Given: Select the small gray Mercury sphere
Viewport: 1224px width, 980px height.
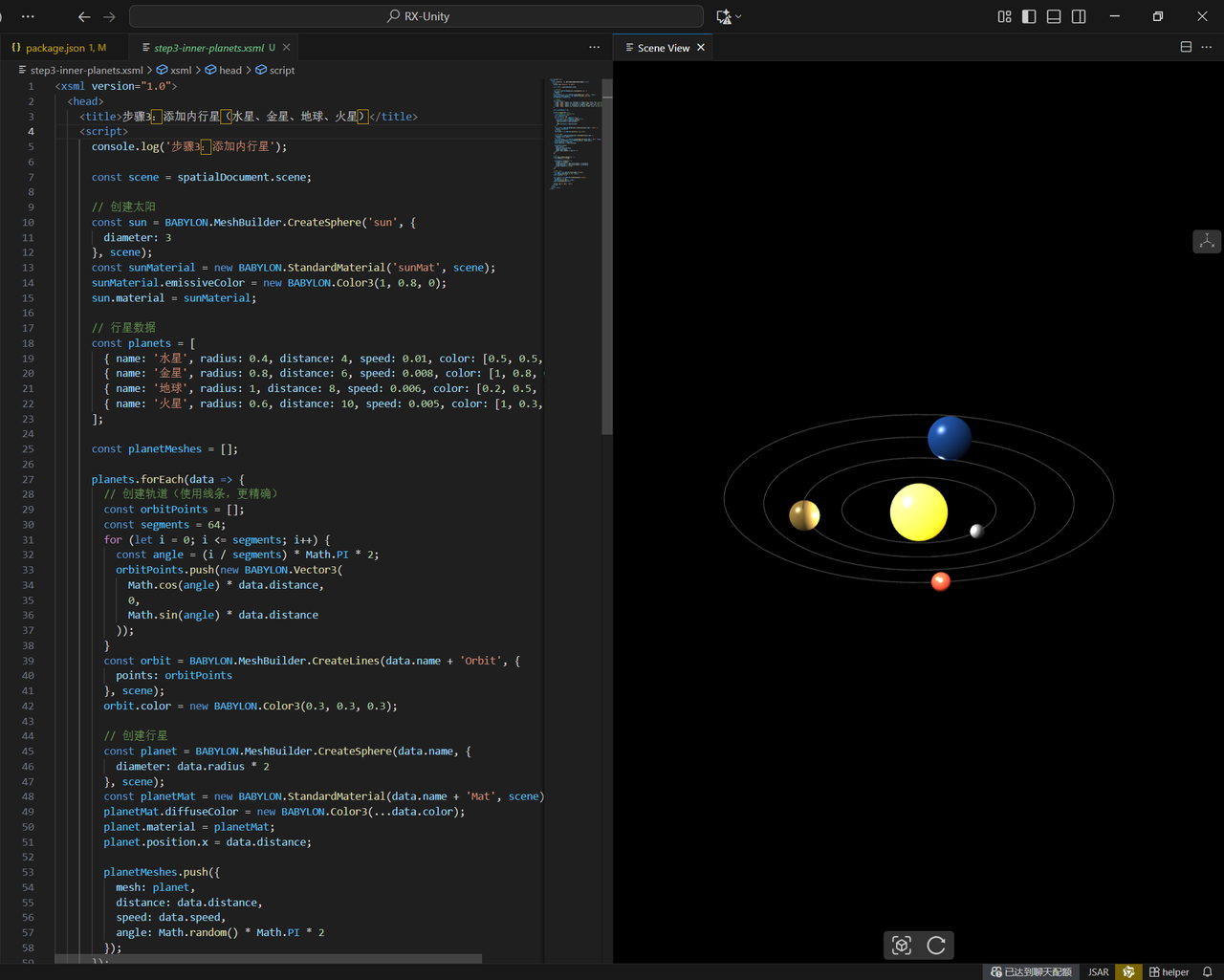Looking at the screenshot, I should pyautogui.click(x=977, y=532).
